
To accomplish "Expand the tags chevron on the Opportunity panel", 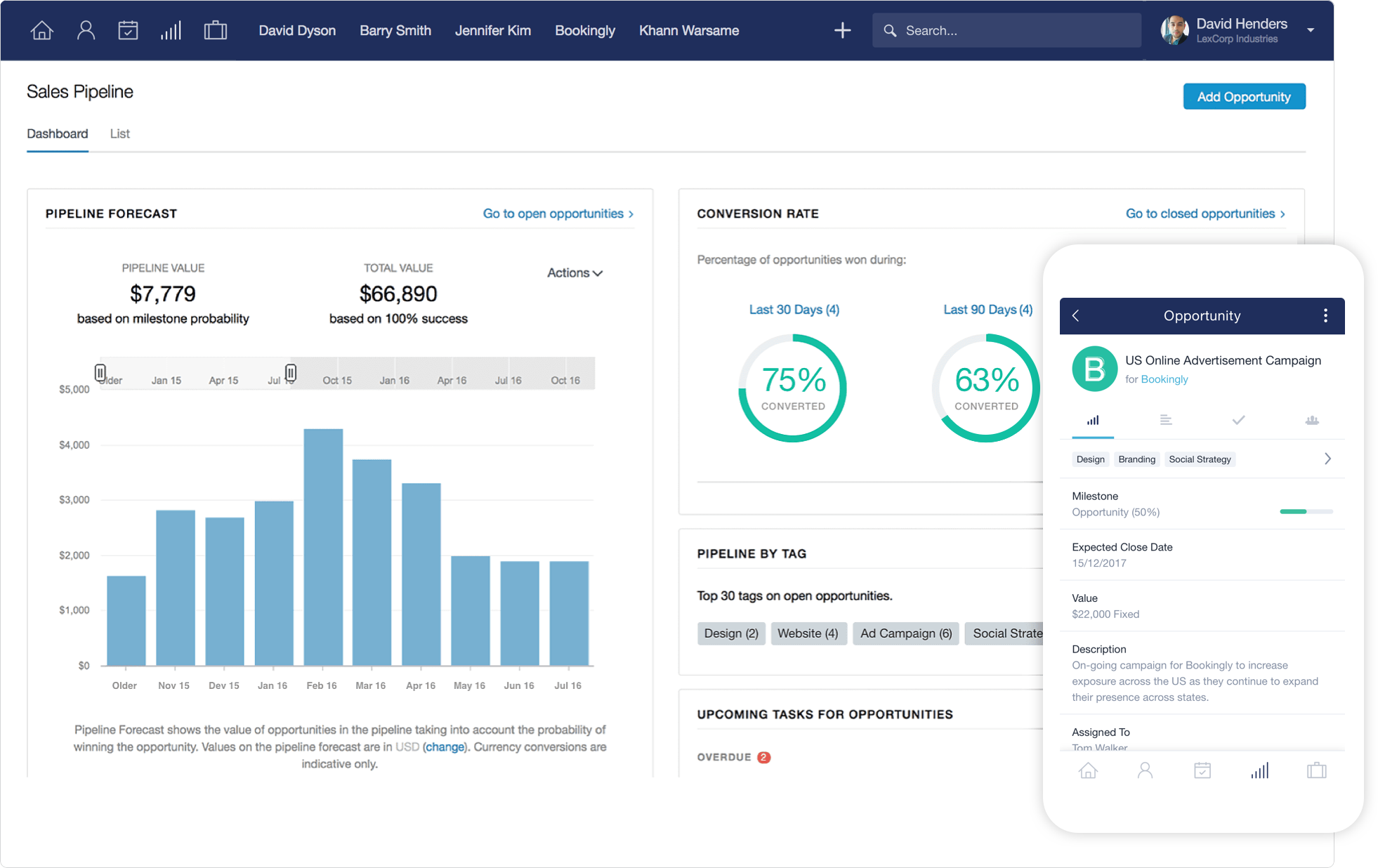I will [1328, 459].
